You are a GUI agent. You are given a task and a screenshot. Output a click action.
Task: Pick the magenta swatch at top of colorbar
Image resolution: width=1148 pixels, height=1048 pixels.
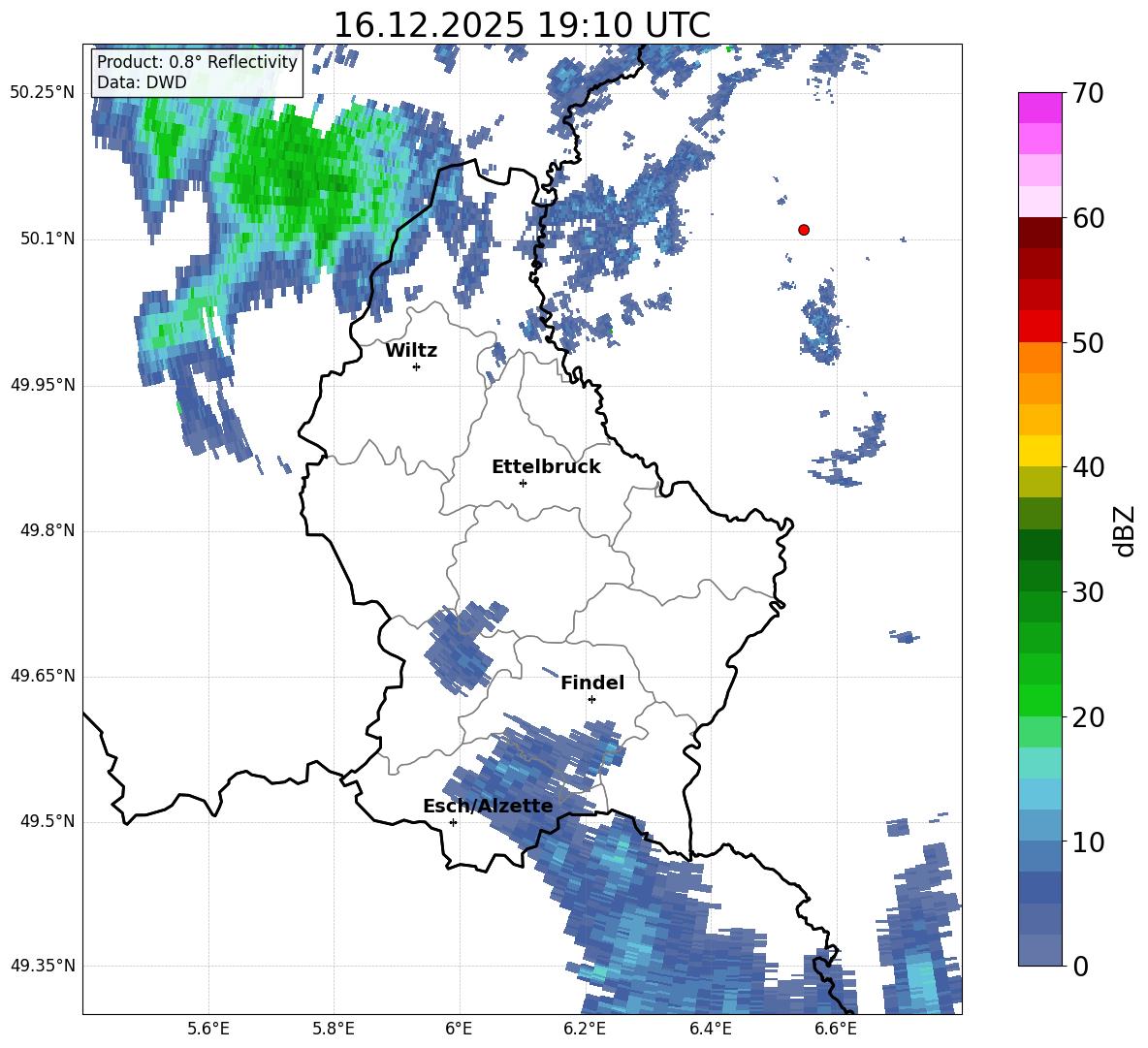[1039, 109]
